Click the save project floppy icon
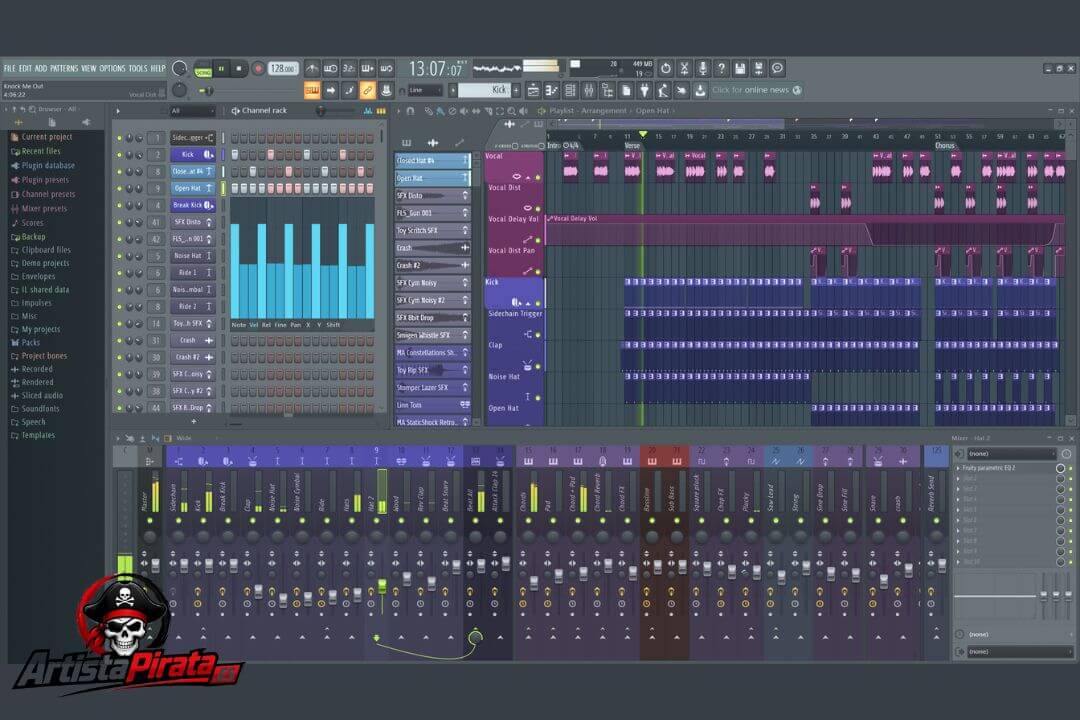This screenshot has height=720, width=1080. (x=740, y=68)
